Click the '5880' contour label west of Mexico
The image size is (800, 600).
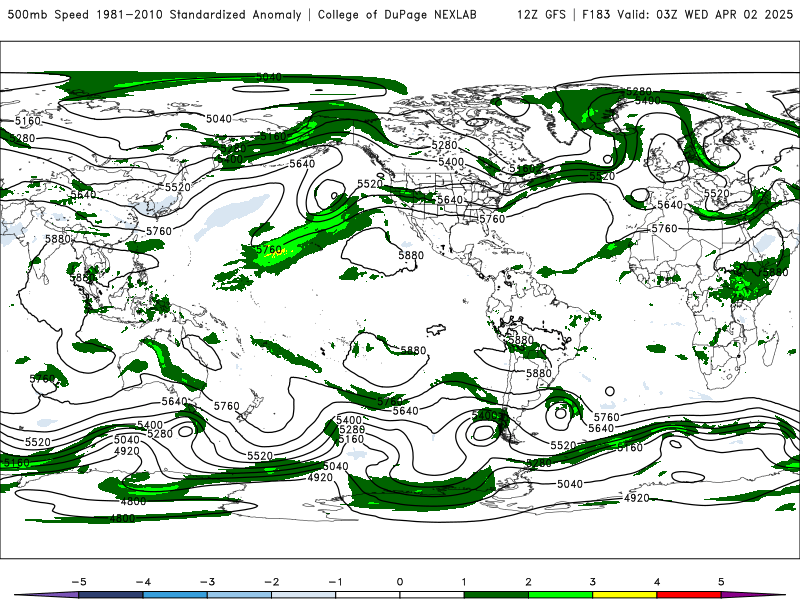pyautogui.click(x=411, y=255)
